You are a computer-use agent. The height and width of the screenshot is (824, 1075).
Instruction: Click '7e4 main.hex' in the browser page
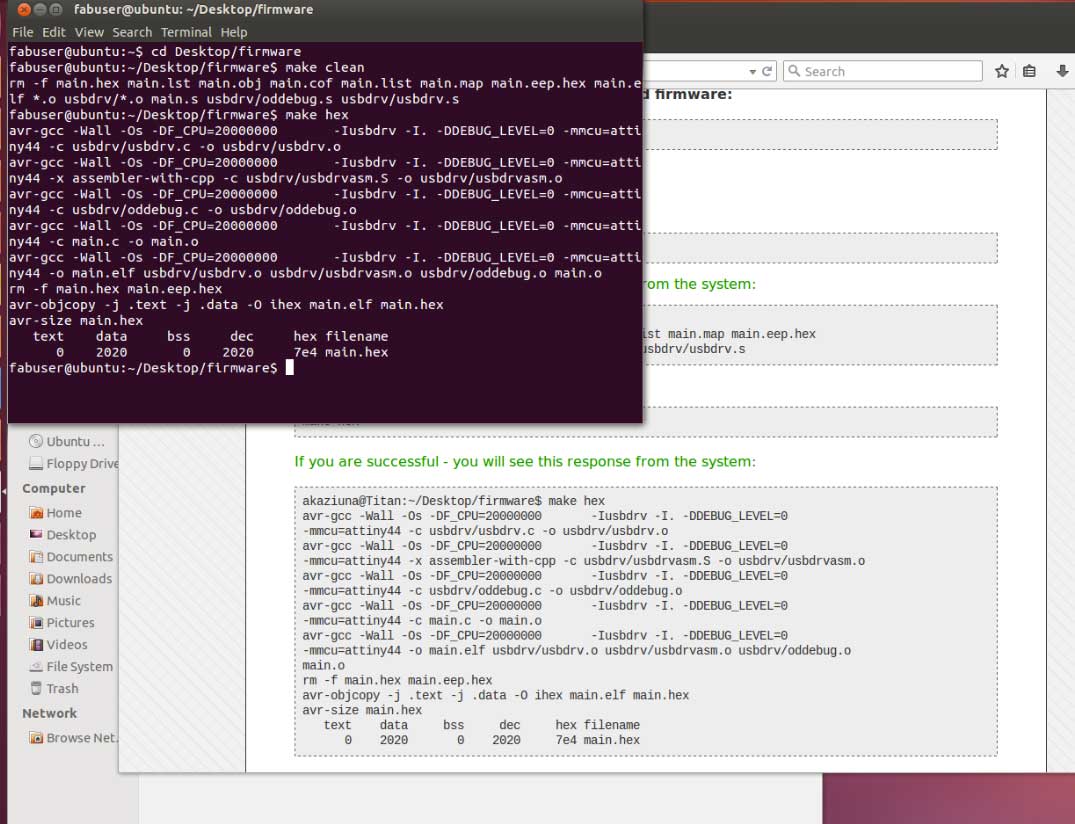pos(597,740)
